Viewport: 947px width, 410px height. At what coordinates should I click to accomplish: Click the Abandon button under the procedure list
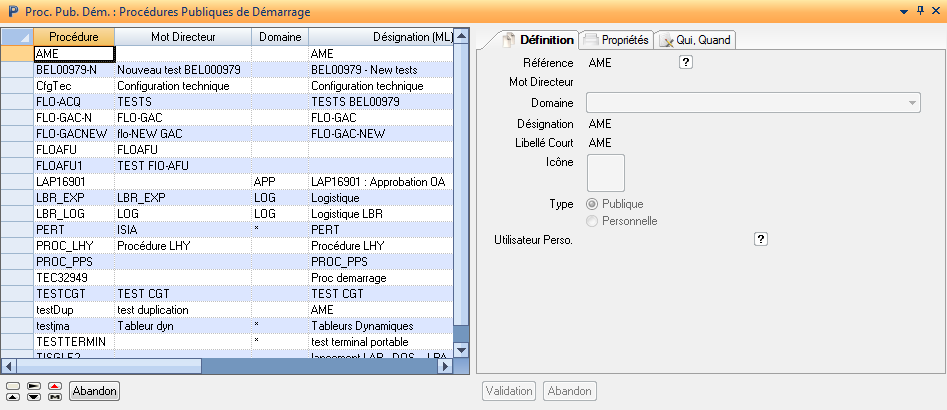coord(94,391)
